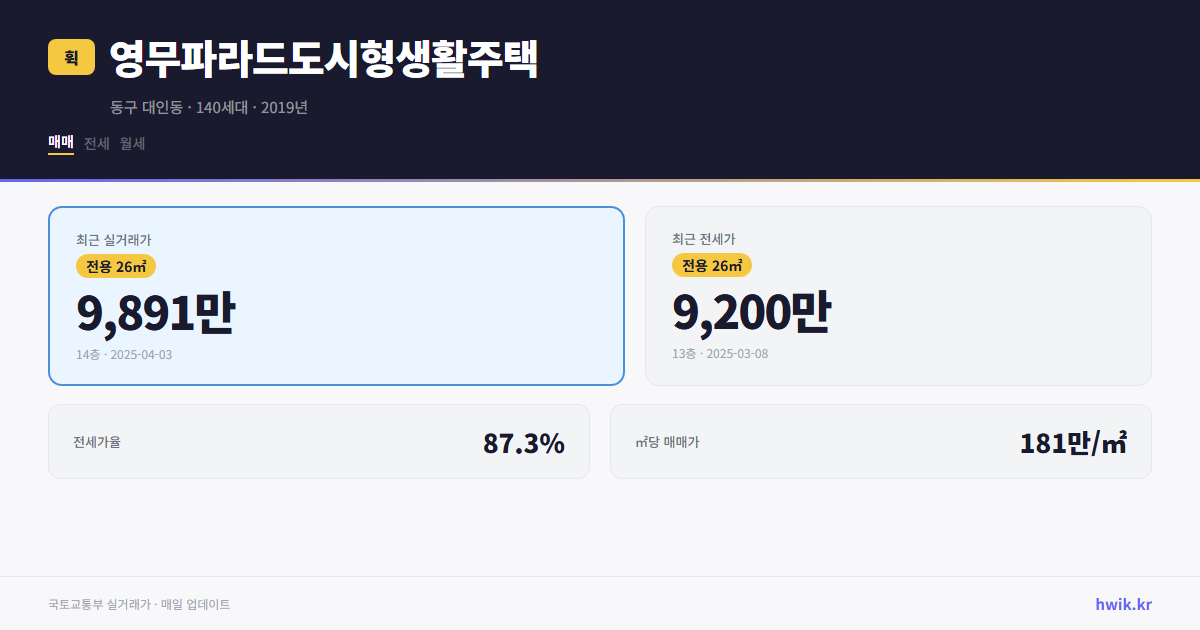Click the building name 영무파라드도시형생활주택

click(323, 60)
